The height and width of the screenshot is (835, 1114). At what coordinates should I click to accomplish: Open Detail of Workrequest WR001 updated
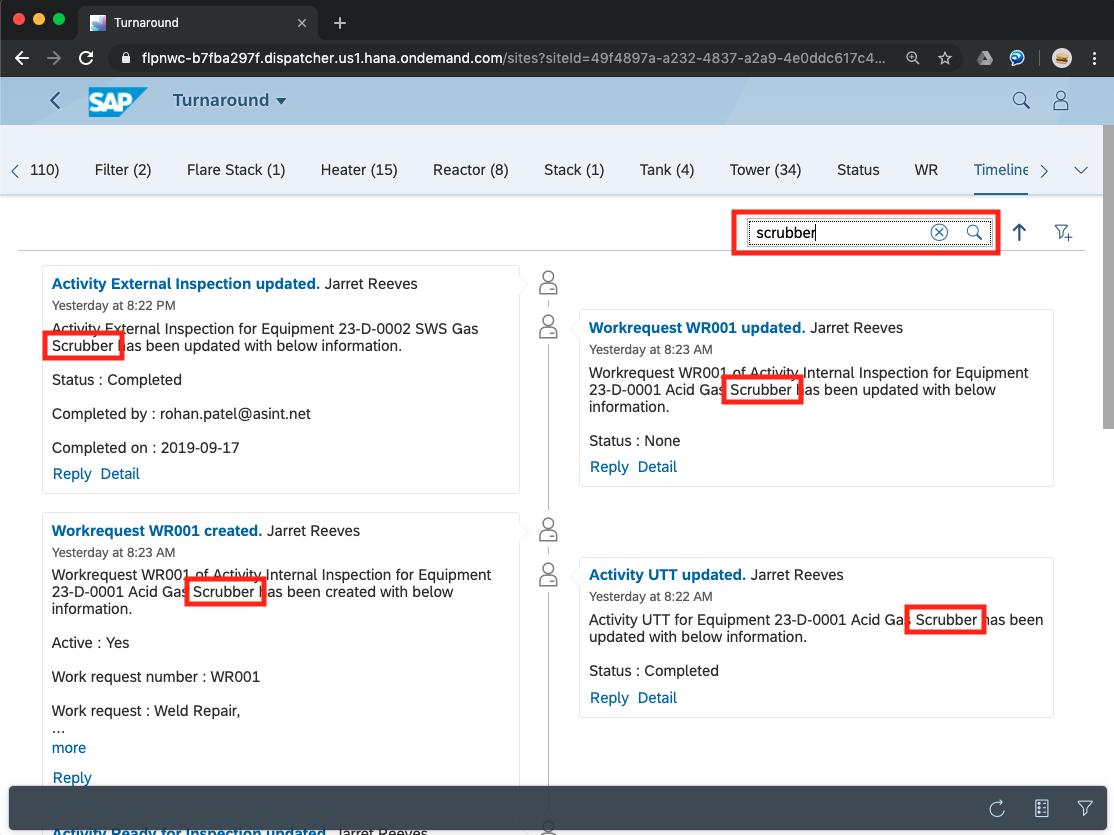[x=657, y=467]
